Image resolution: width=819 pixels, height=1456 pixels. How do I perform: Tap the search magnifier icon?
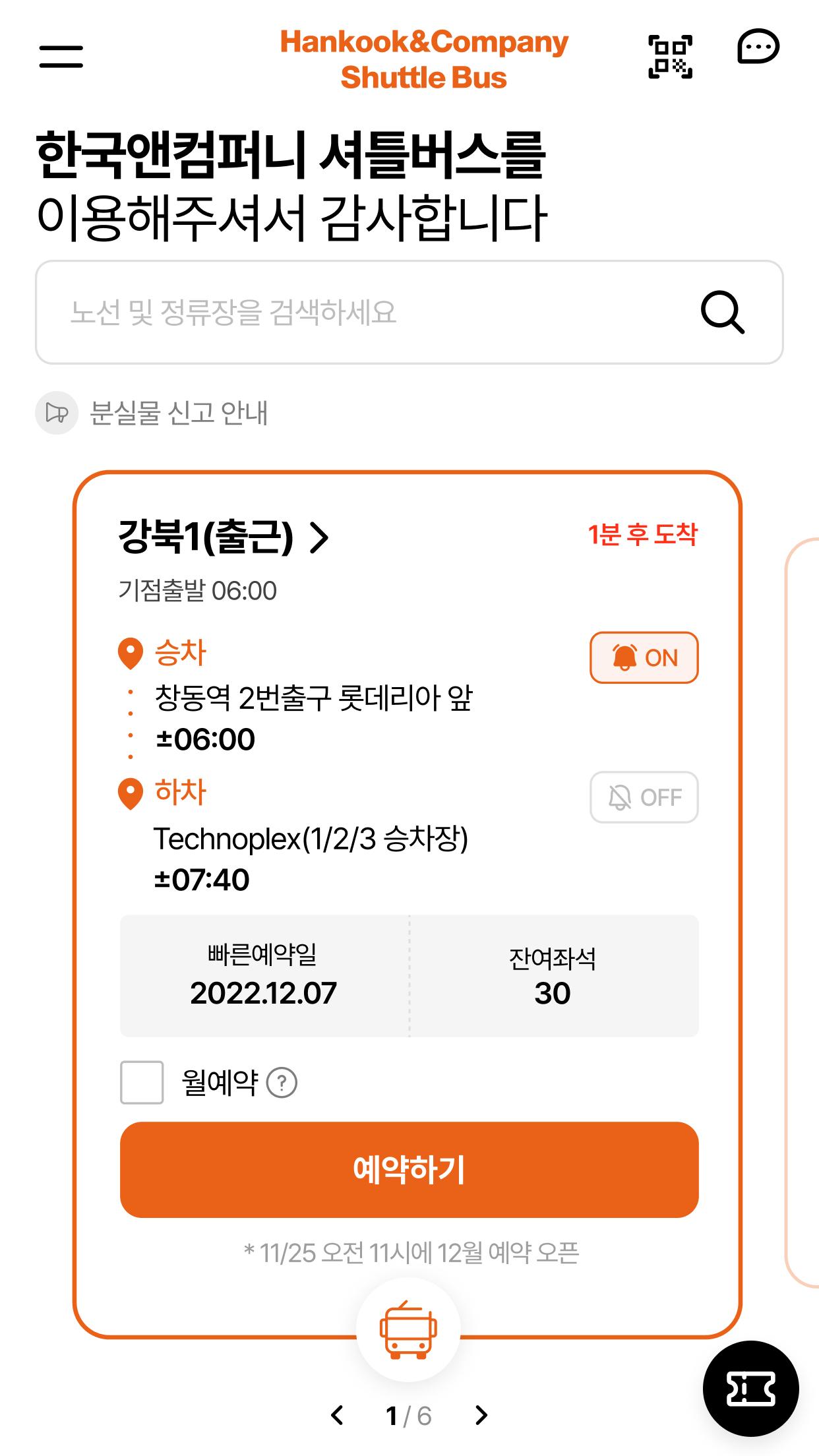pos(723,312)
